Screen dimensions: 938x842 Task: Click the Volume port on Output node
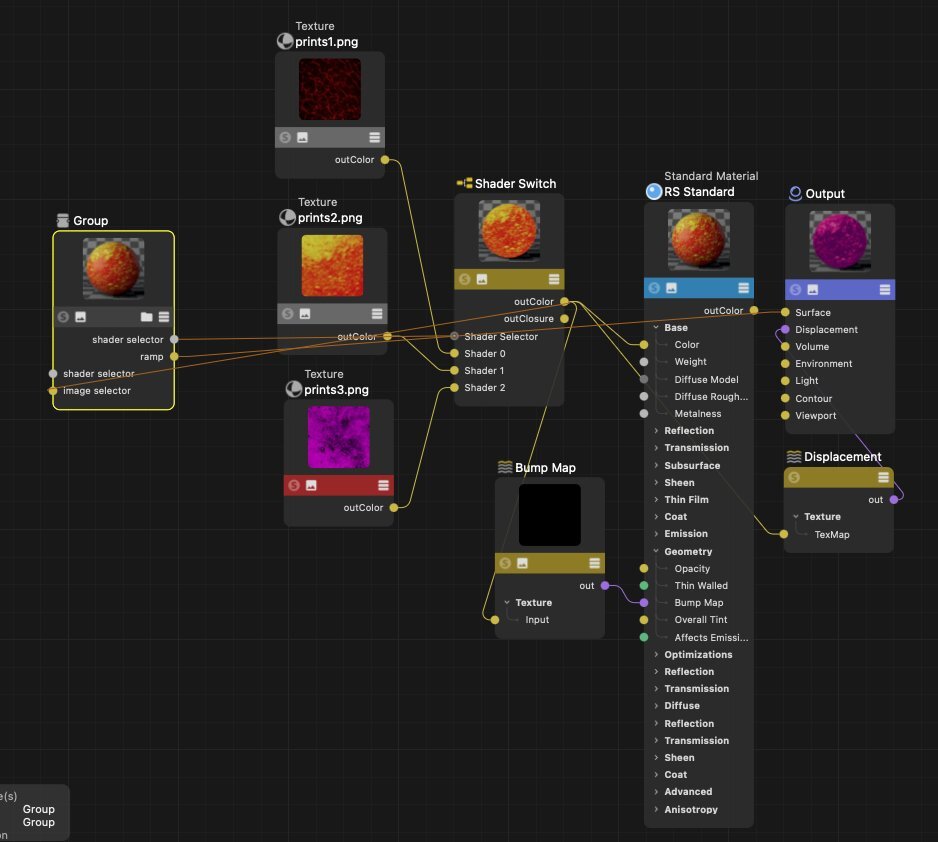(785, 346)
